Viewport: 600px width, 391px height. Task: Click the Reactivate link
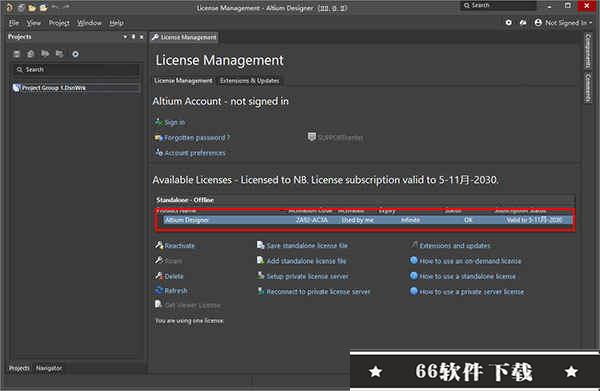(x=179, y=246)
